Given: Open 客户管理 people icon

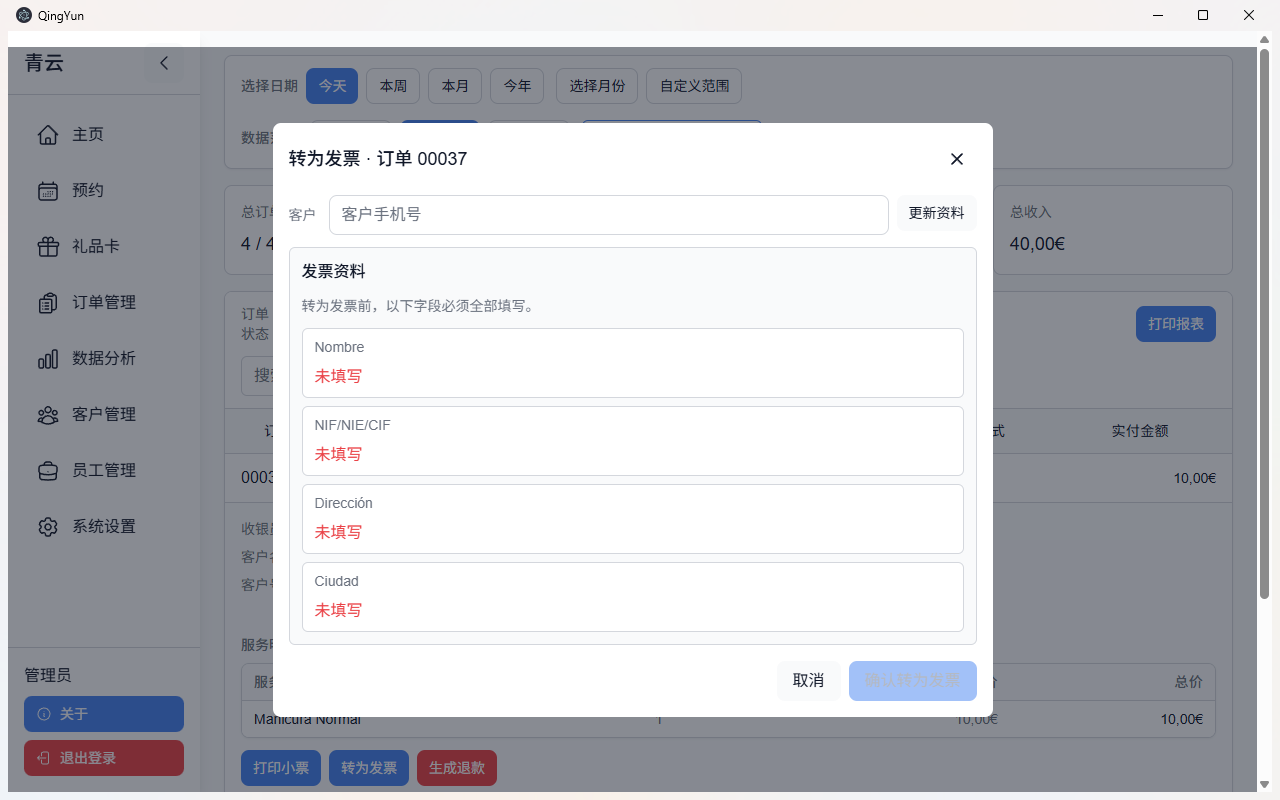Looking at the screenshot, I should (48, 415).
